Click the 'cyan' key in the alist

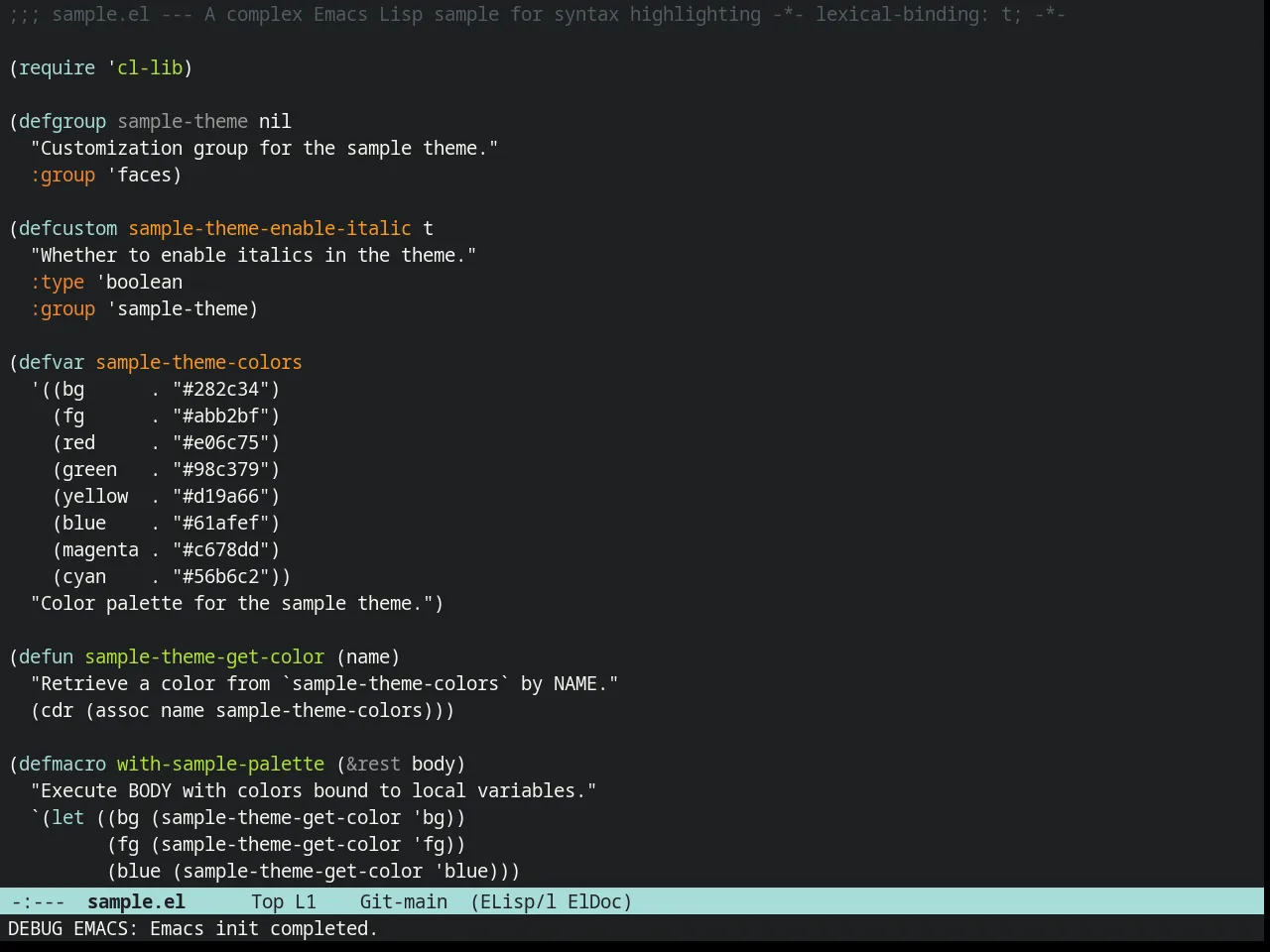(x=84, y=576)
